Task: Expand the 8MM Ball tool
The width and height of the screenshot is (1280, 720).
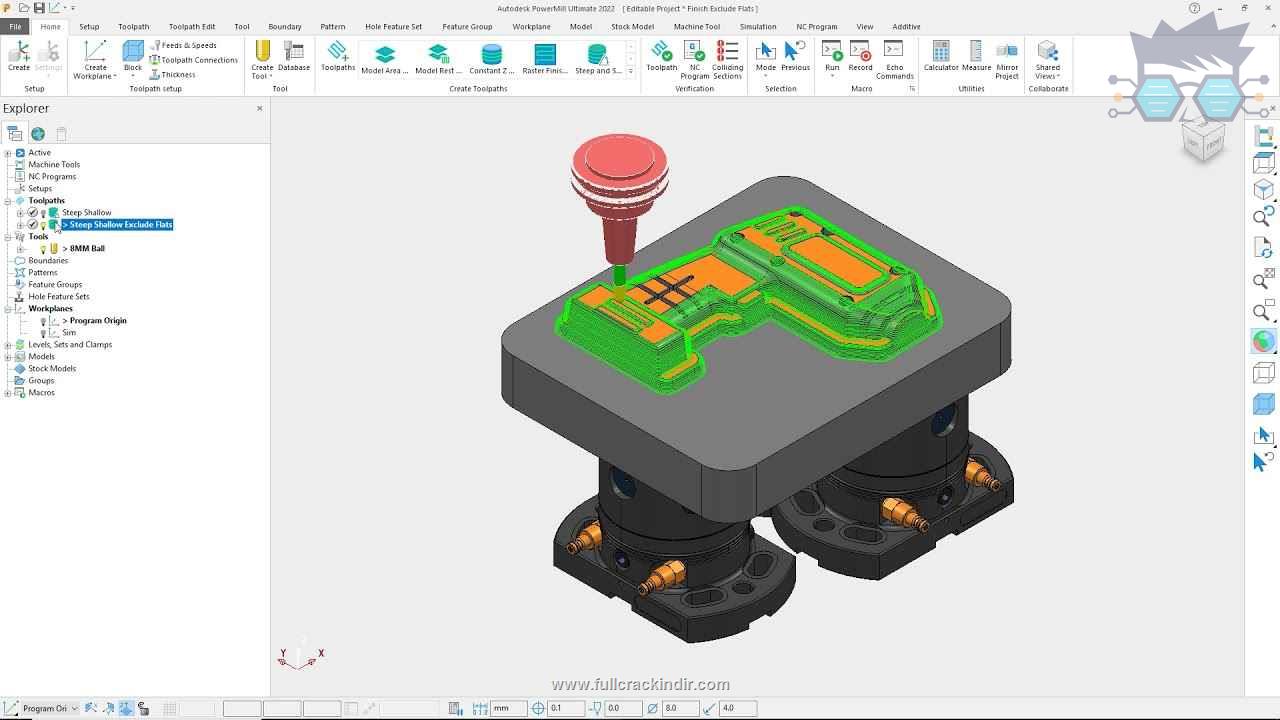Action: point(20,249)
